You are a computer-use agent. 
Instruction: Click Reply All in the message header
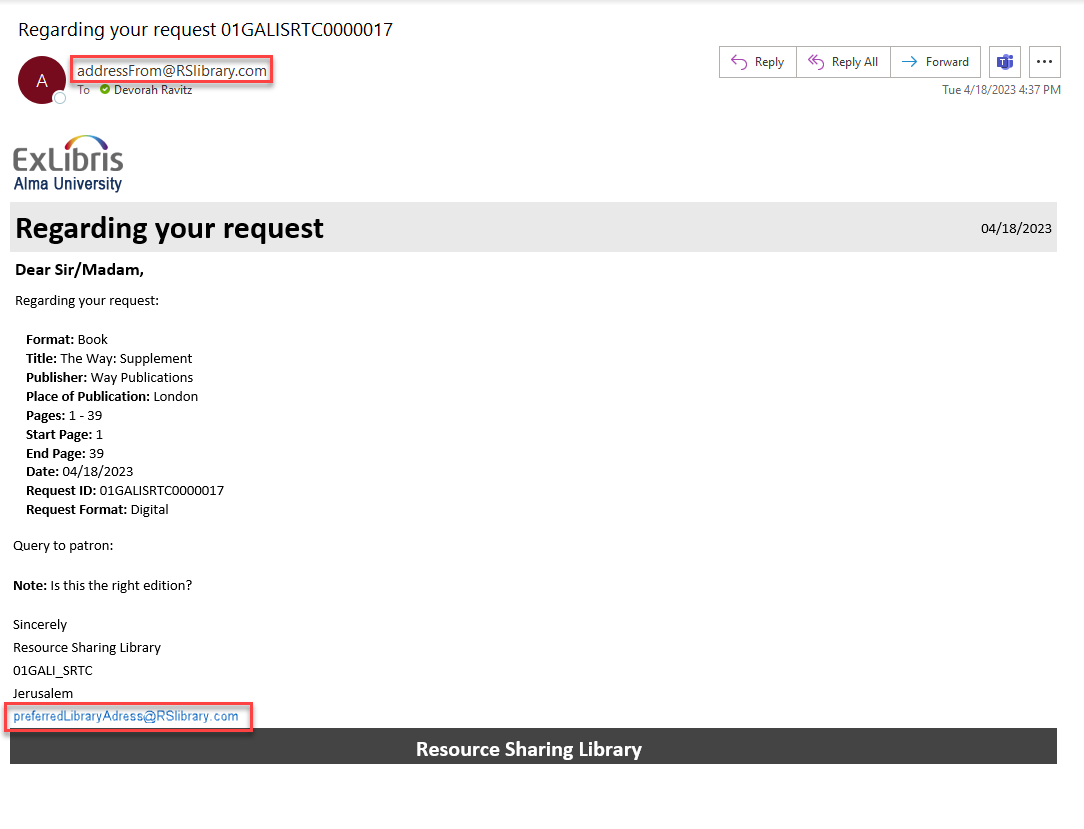click(843, 62)
